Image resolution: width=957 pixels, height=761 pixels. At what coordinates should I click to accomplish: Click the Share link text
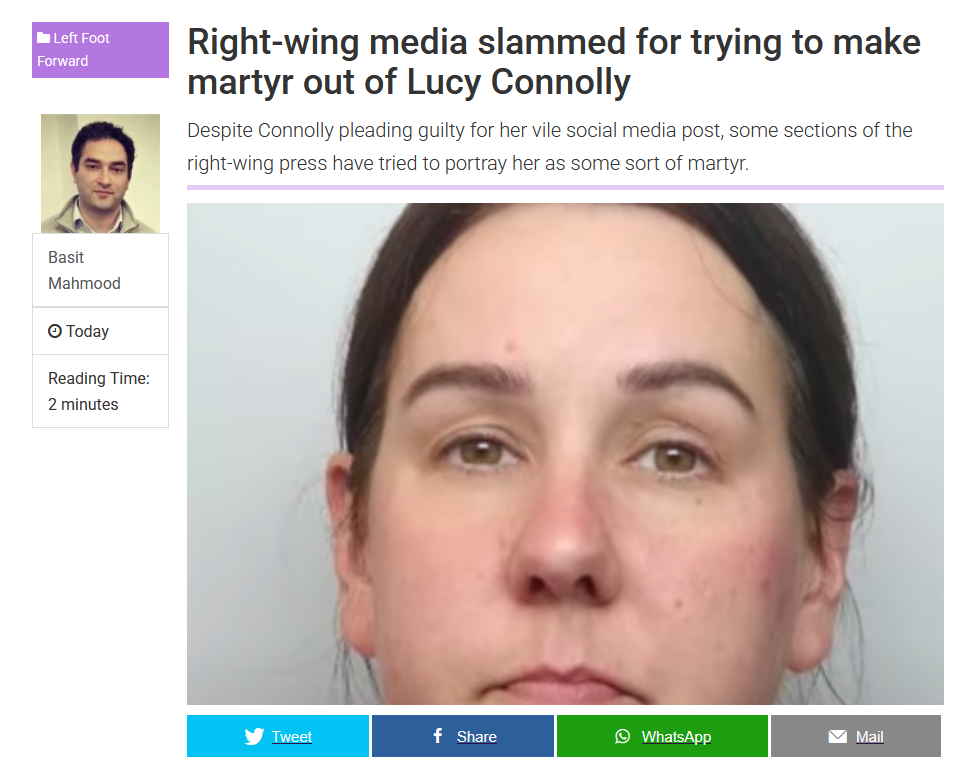click(477, 737)
